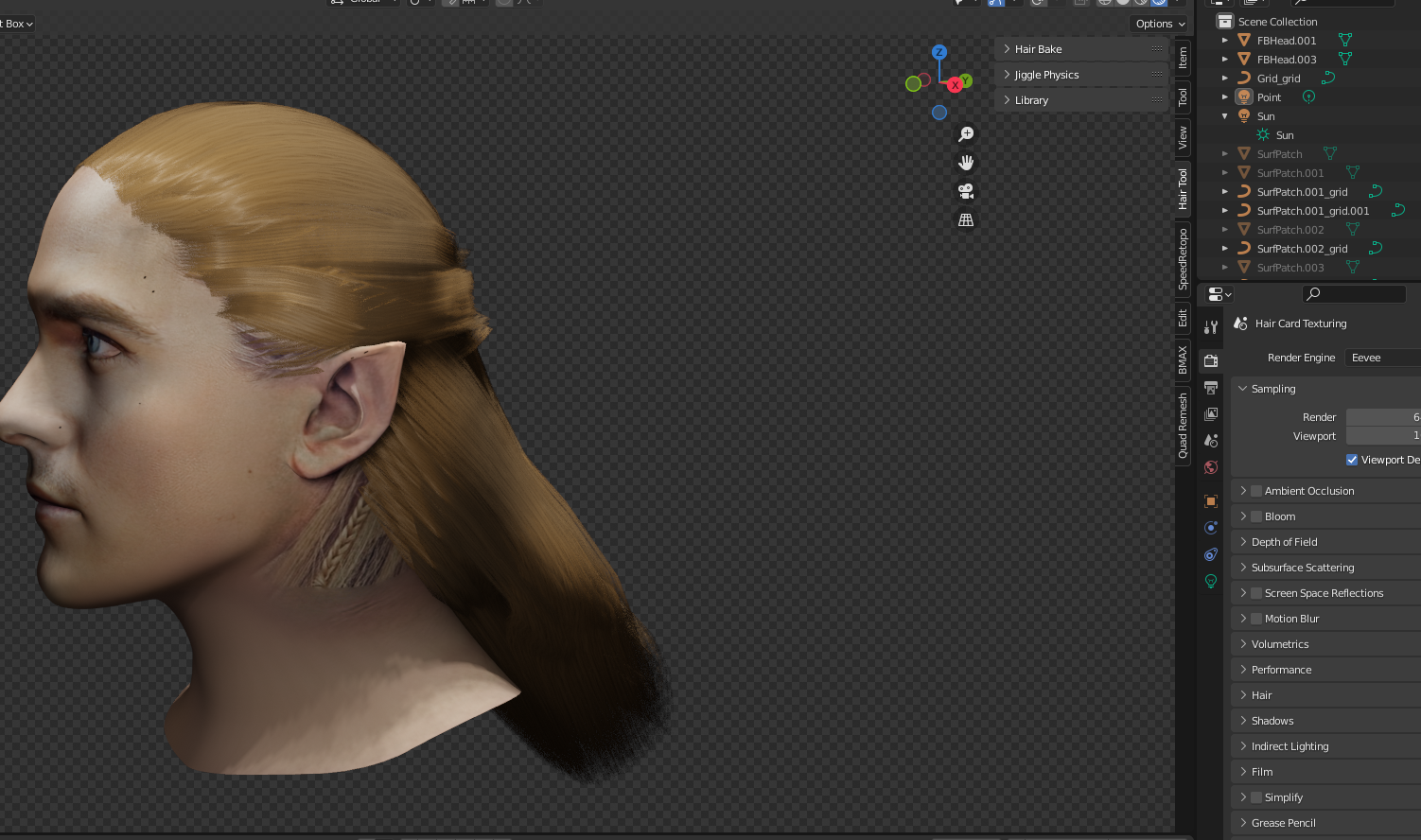Expand the Depth of Field panel
The width and height of the screenshot is (1421, 840).
(1325, 542)
